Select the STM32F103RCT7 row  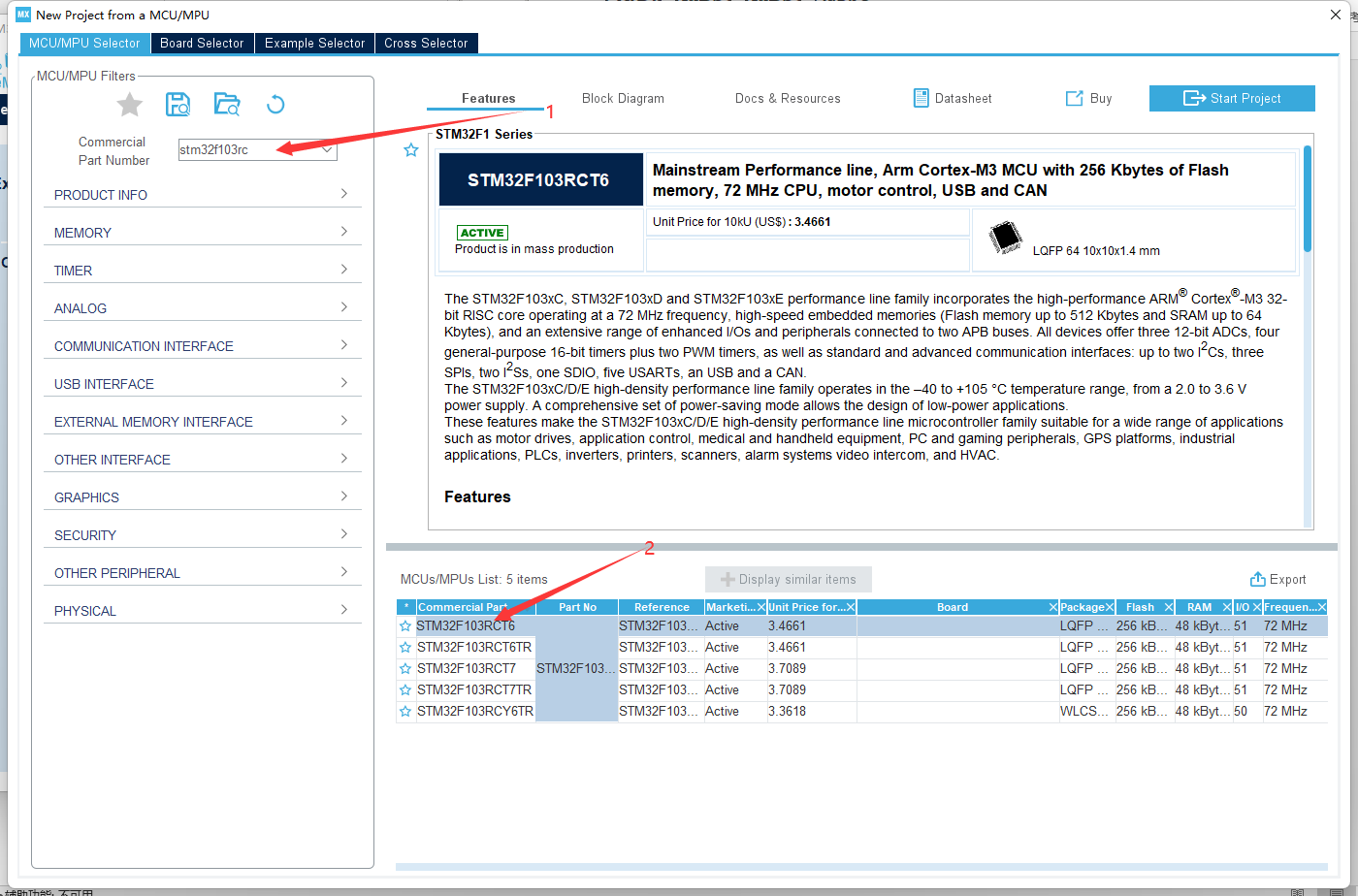[861, 669]
